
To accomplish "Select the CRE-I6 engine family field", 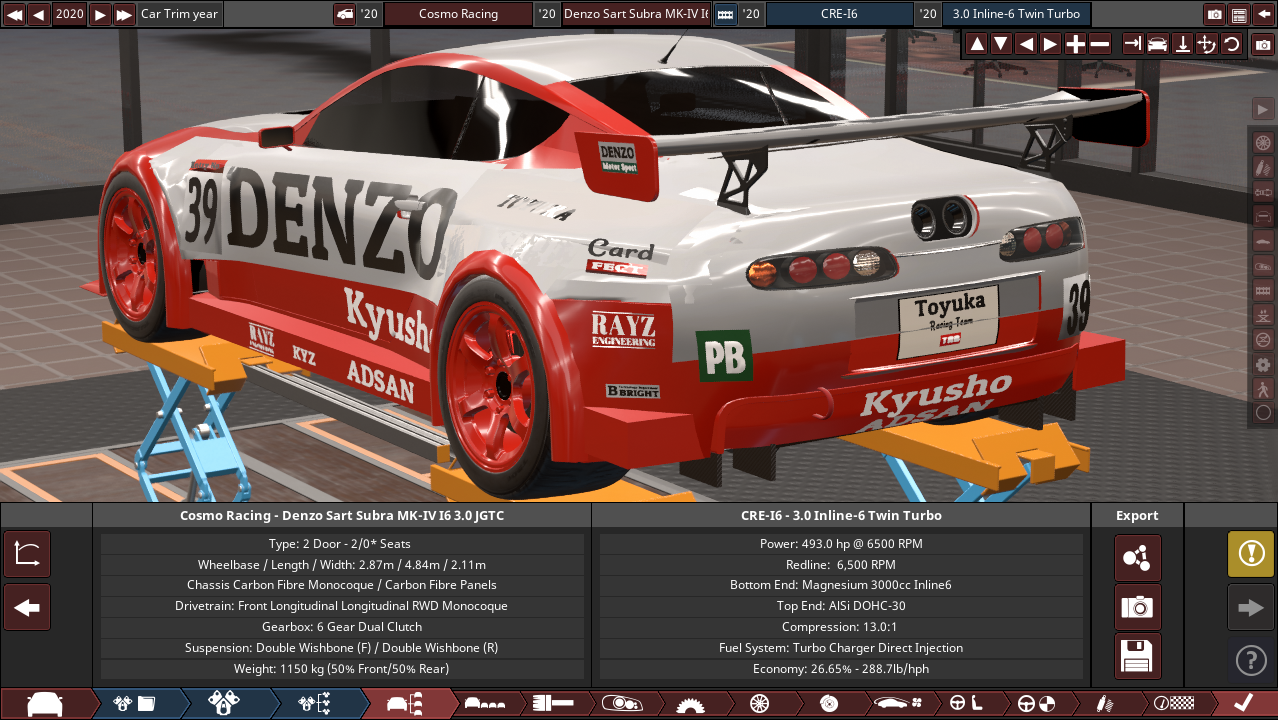I will (x=840, y=14).
